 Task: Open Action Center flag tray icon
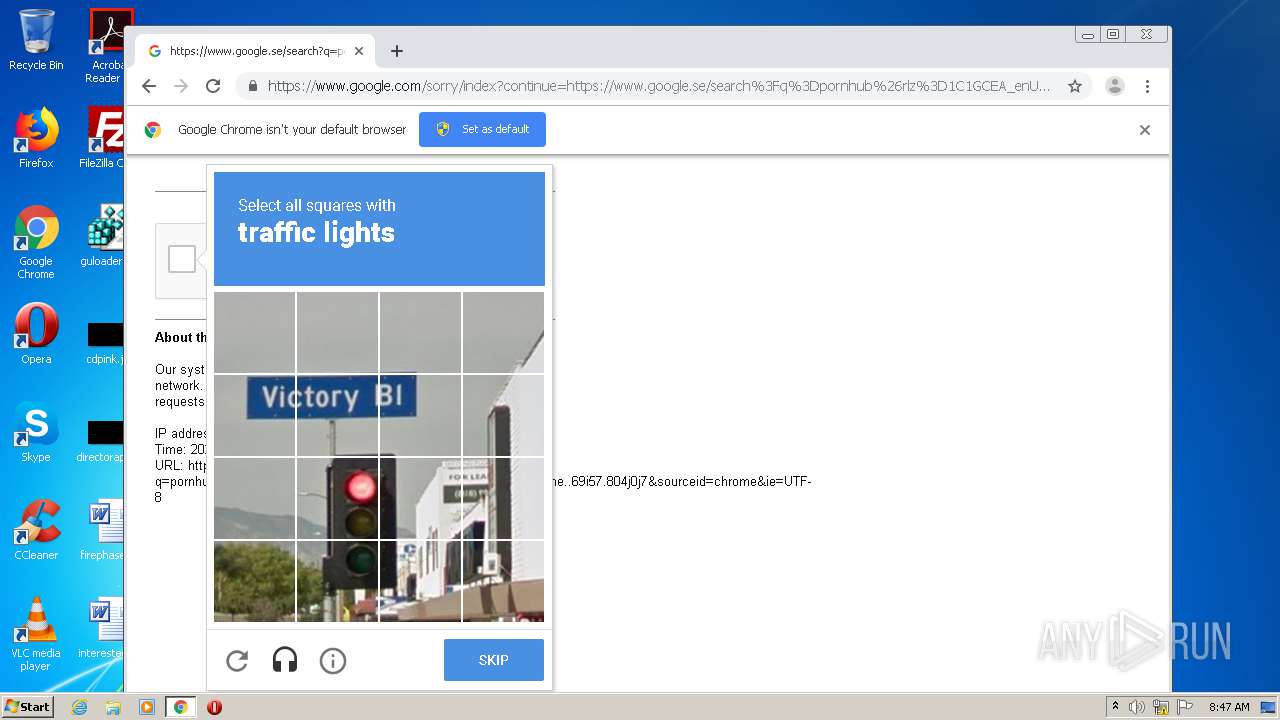point(1183,707)
